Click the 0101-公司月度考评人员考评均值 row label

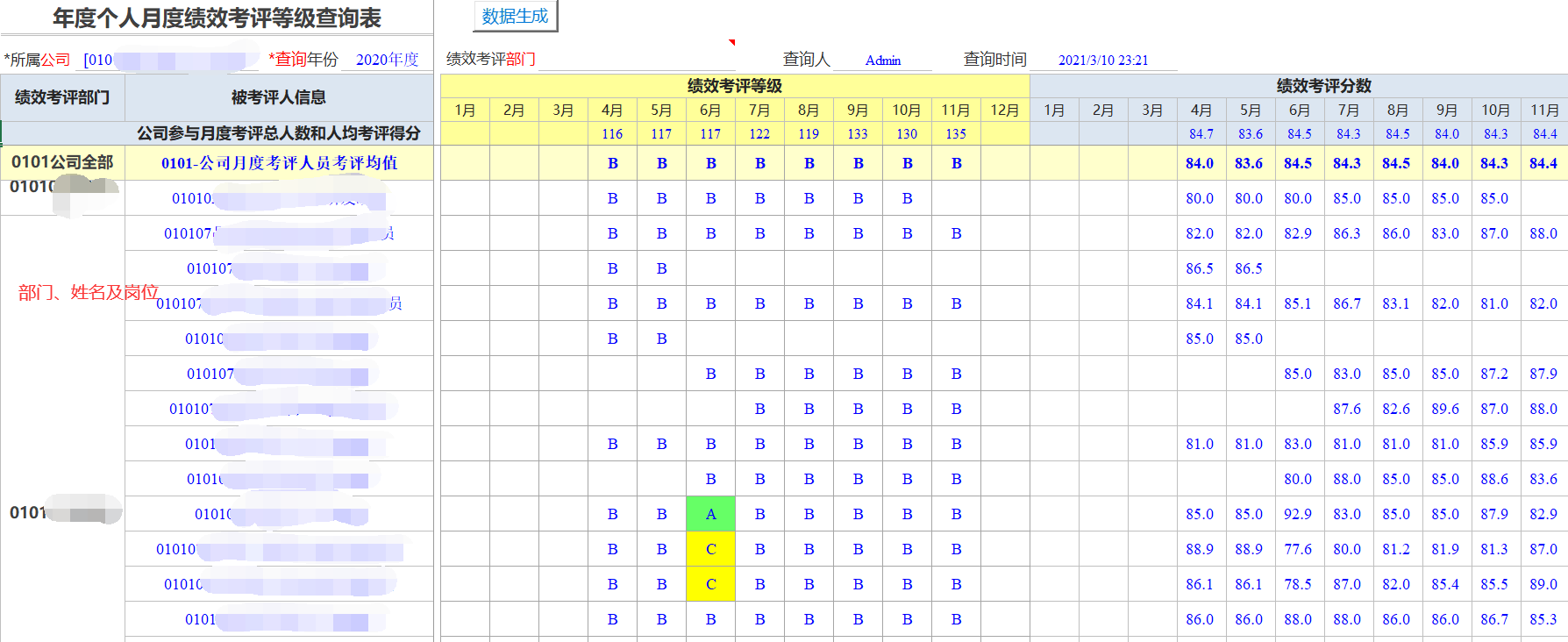[x=279, y=163]
